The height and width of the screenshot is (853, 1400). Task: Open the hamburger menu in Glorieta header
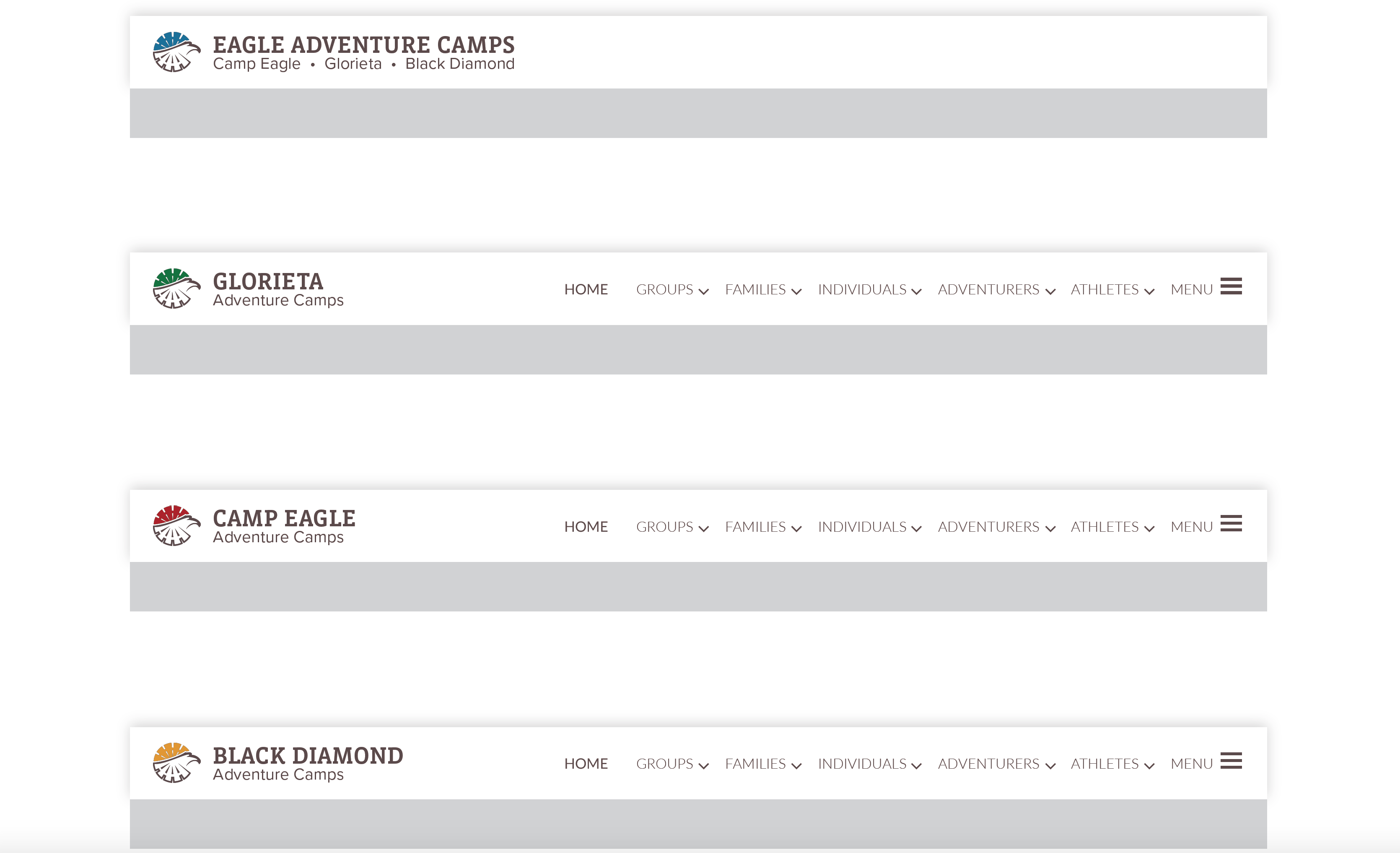[x=1231, y=286]
